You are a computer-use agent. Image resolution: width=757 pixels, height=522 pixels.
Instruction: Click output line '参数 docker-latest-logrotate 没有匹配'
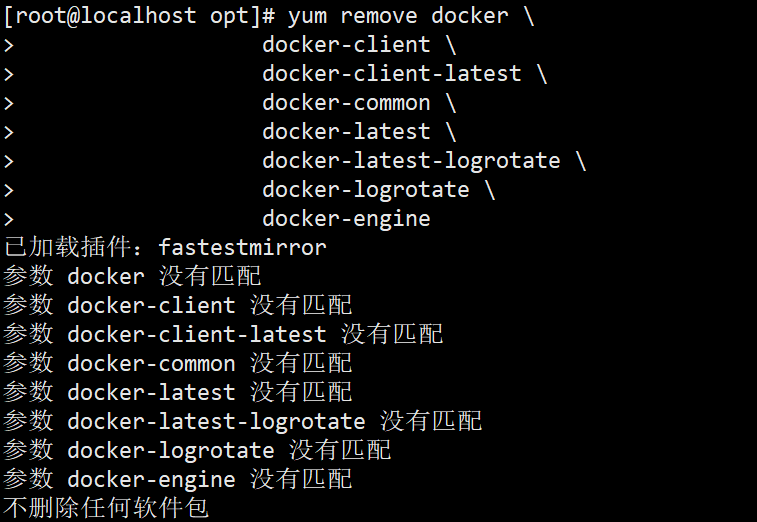click(243, 421)
